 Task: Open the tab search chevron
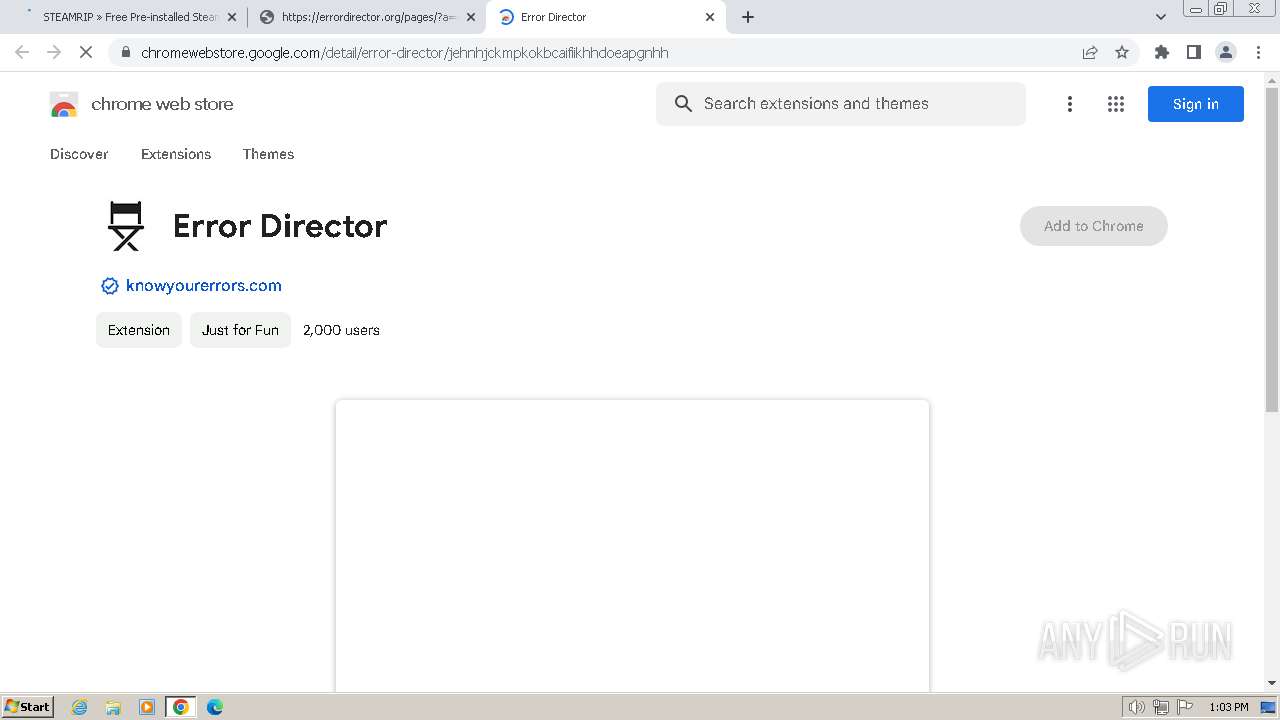(x=1161, y=17)
